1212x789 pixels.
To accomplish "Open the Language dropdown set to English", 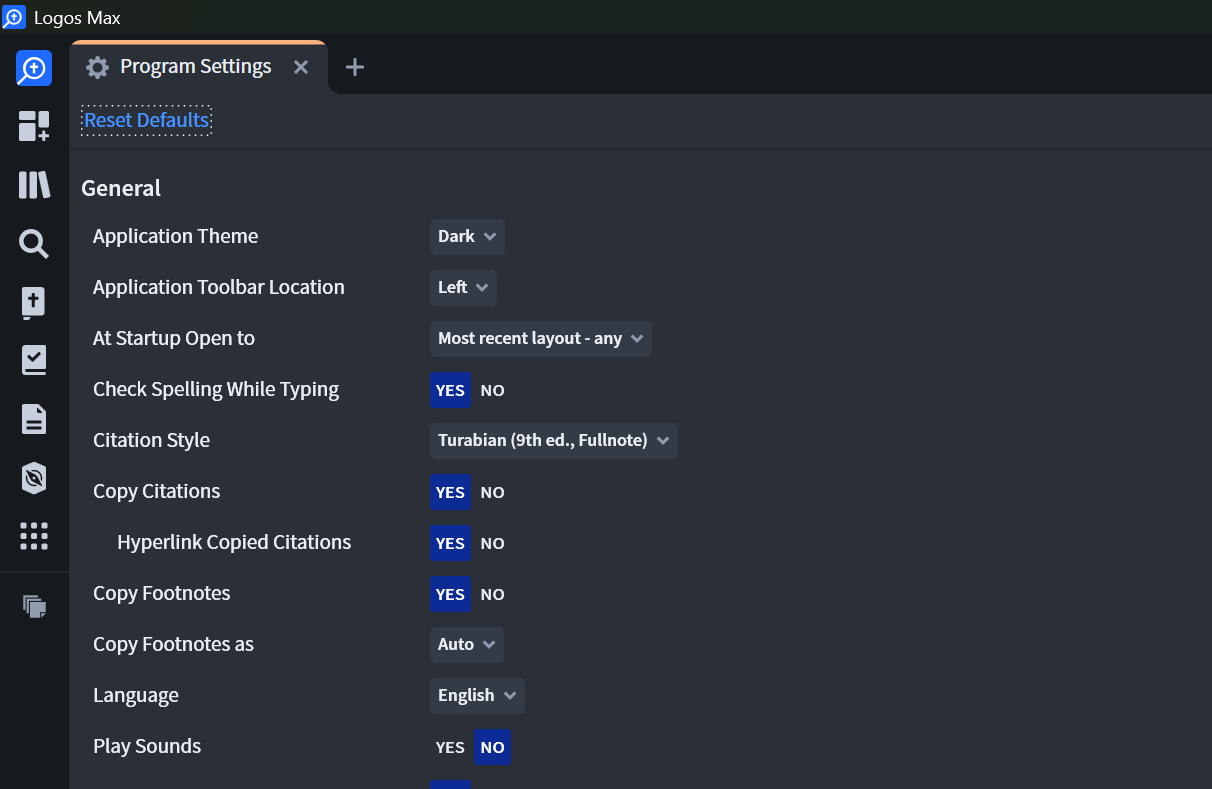I will click(x=477, y=696).
